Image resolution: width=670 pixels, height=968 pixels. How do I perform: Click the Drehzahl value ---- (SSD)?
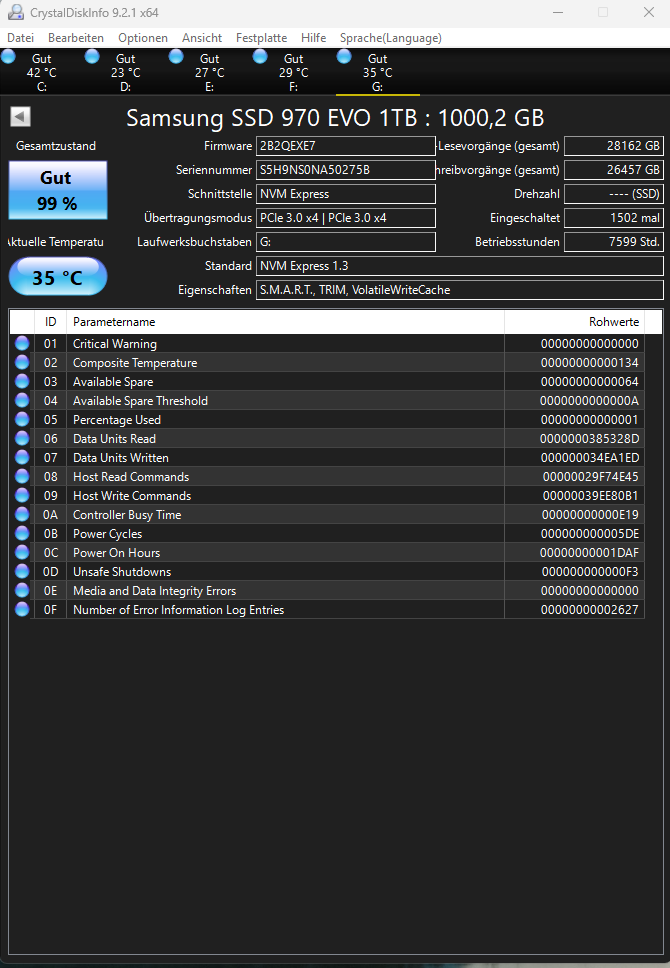(x=614, y=194)
